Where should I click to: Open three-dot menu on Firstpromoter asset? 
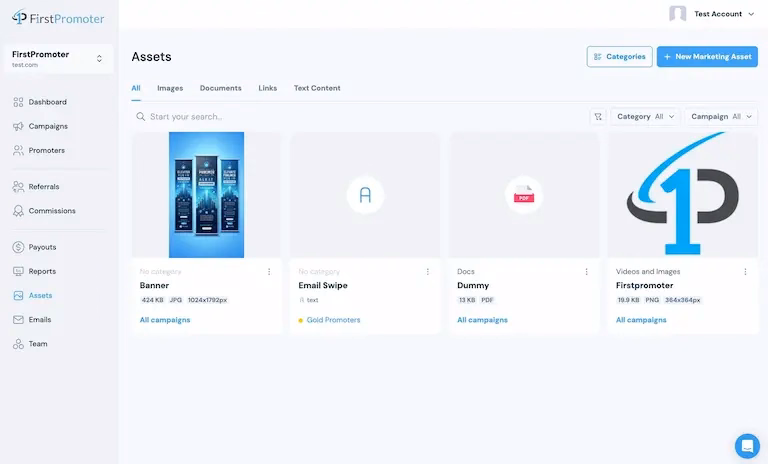745,272
